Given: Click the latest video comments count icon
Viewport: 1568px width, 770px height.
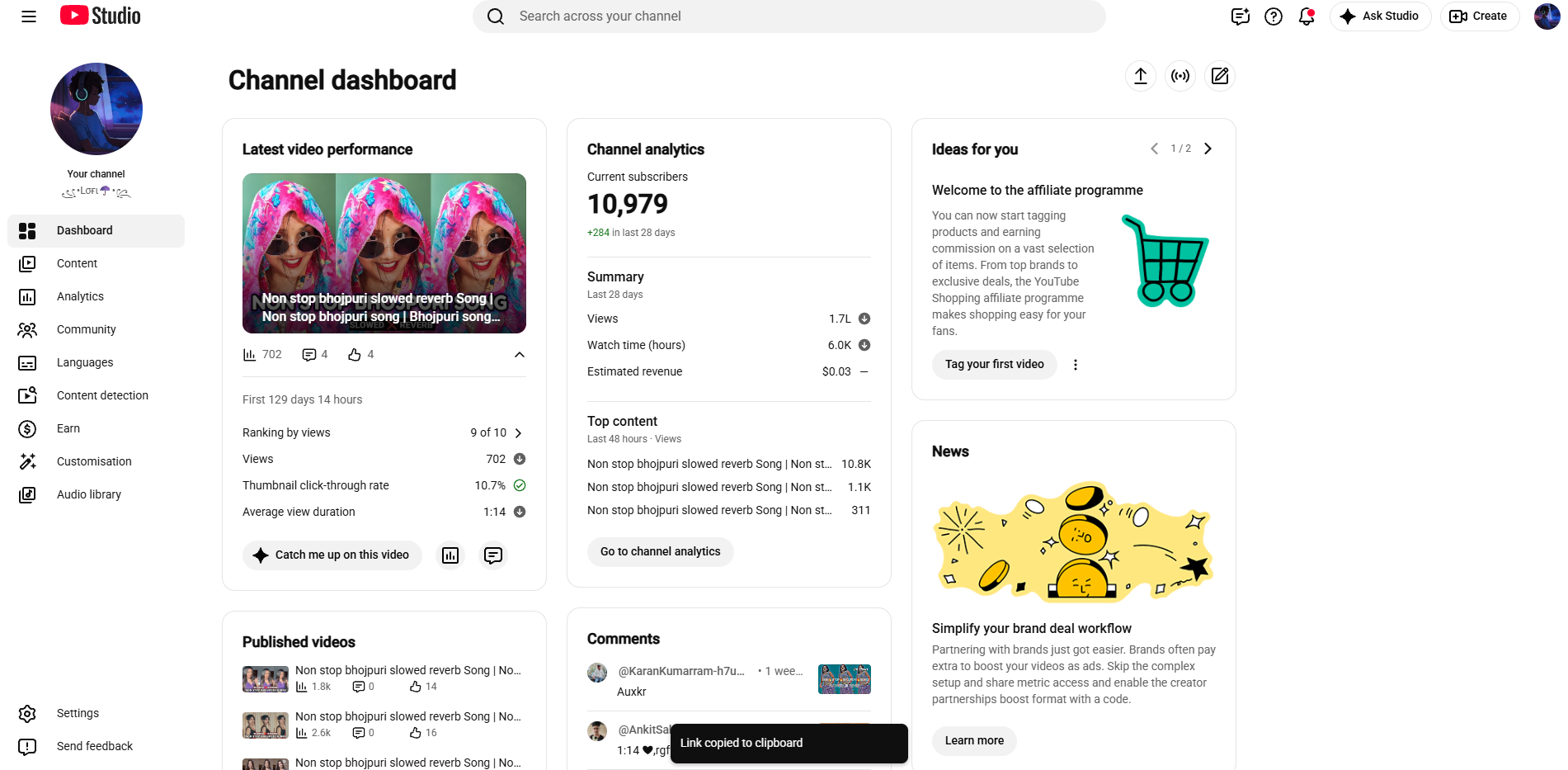Looking at the screenshot, I should [309, 355].
